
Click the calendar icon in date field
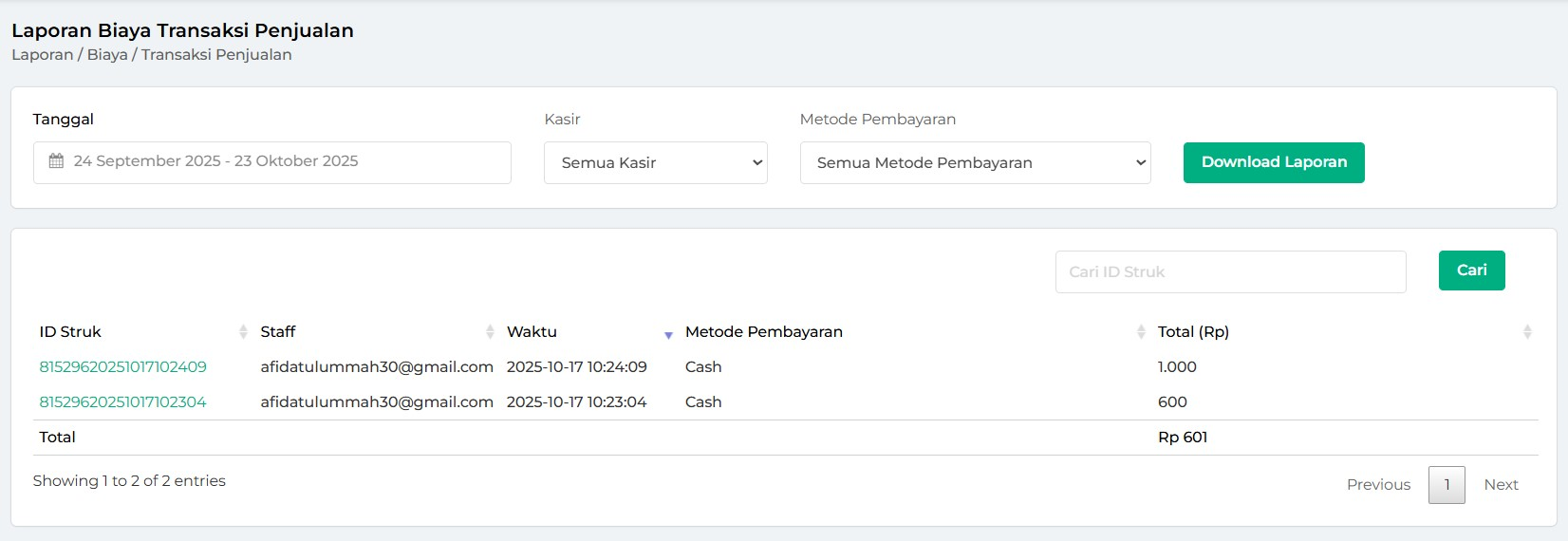56,161
